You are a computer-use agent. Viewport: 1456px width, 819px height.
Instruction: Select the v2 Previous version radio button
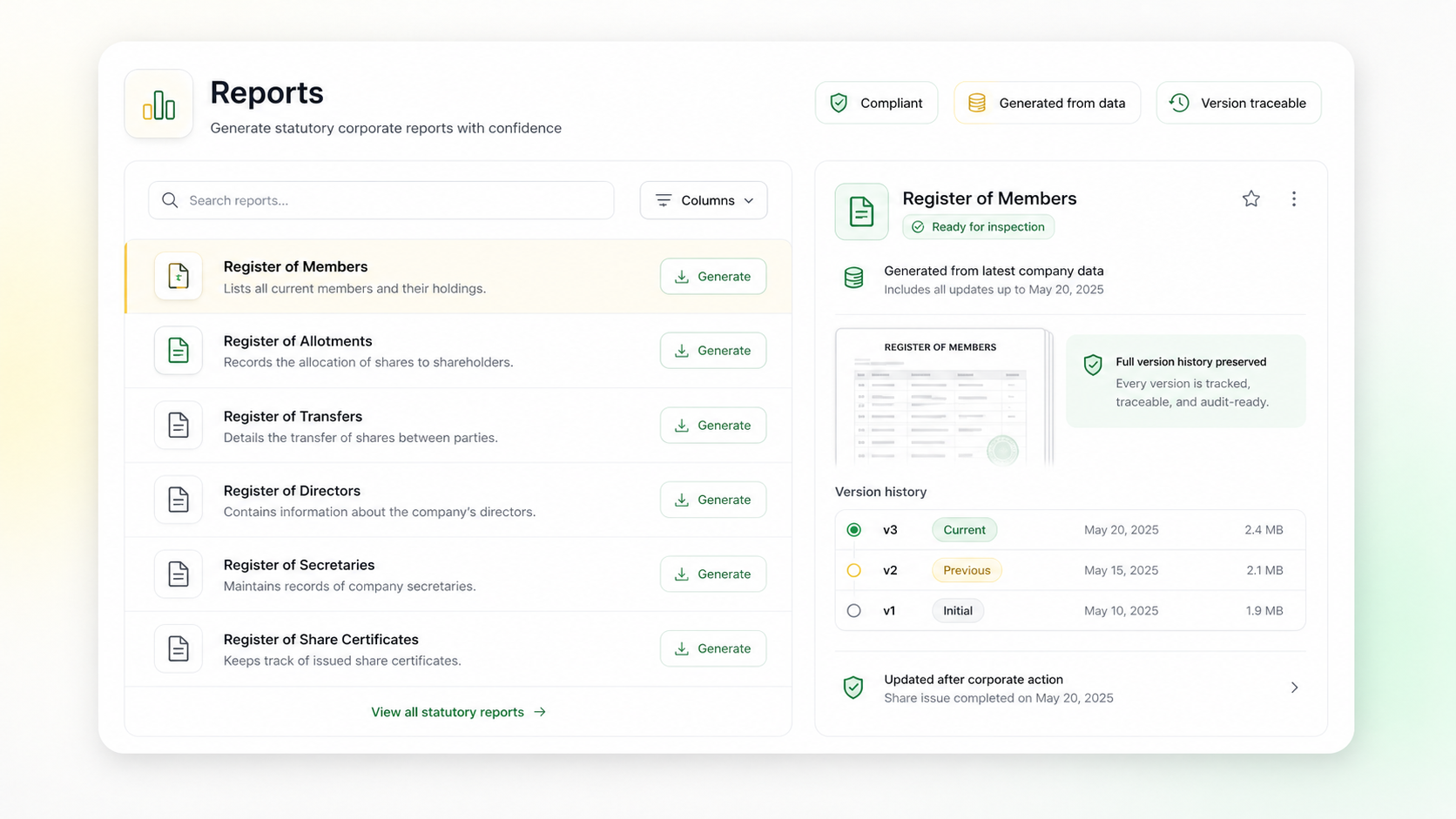pos(853,570)
